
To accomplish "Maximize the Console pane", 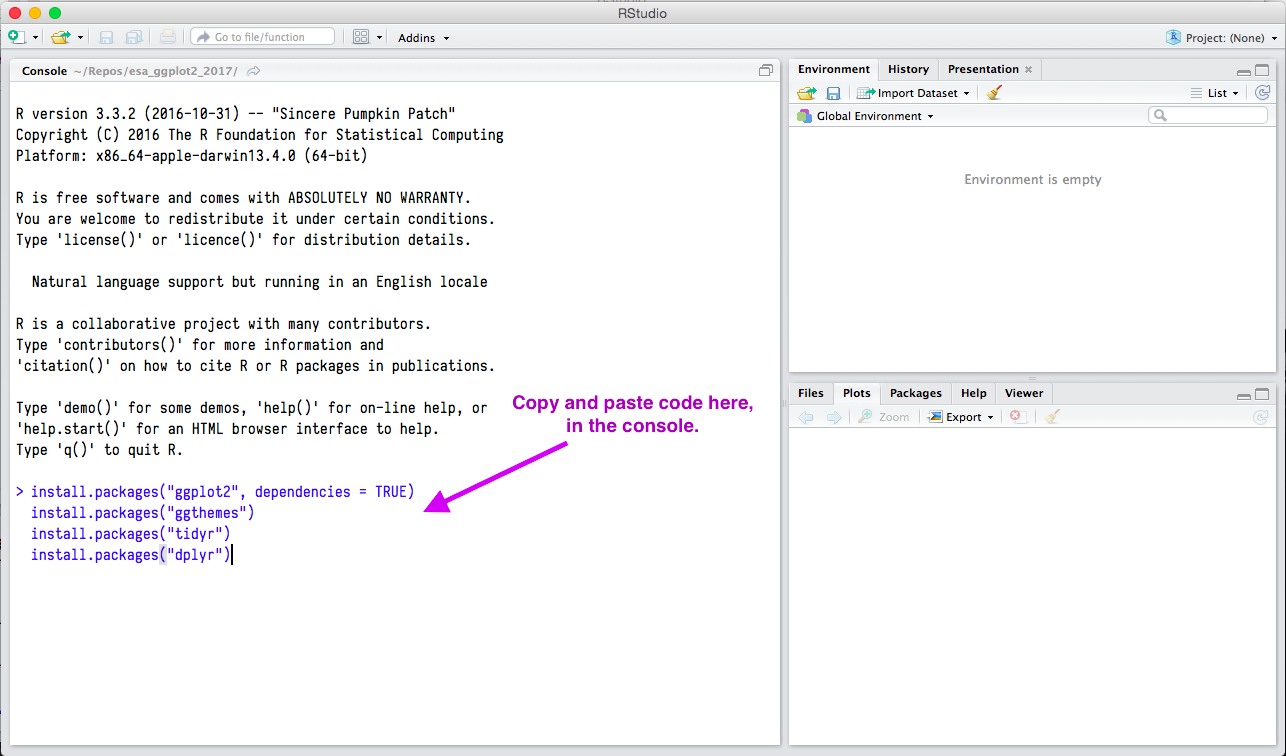I will tap(766, 70).
